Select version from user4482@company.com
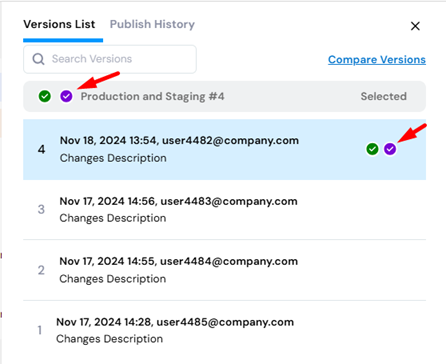The height and width of the screenshot is (364, 446). 224,149
